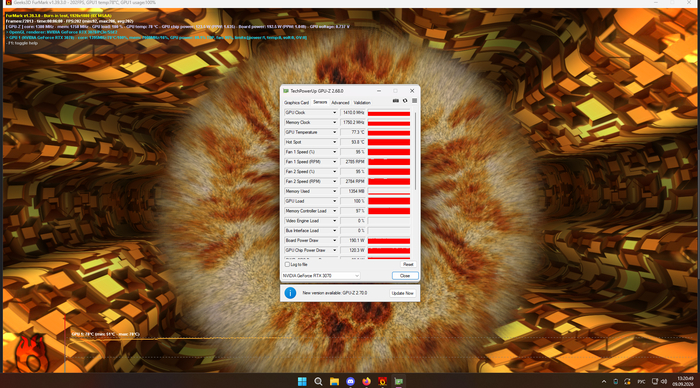
Task: Show hidden system tray icons
Action: (604, 382)
